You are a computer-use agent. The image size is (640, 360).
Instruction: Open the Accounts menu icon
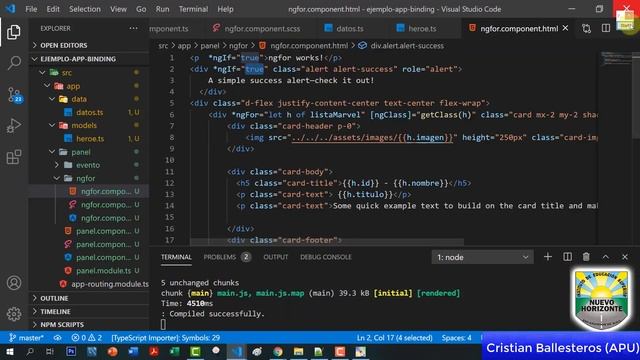click(14, 282)
